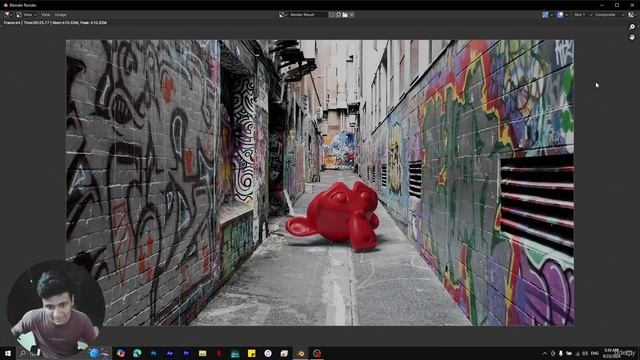Screen dimensions: 640x360
Task: Click the ENG language indicator
Action: (x=595, y=353)
